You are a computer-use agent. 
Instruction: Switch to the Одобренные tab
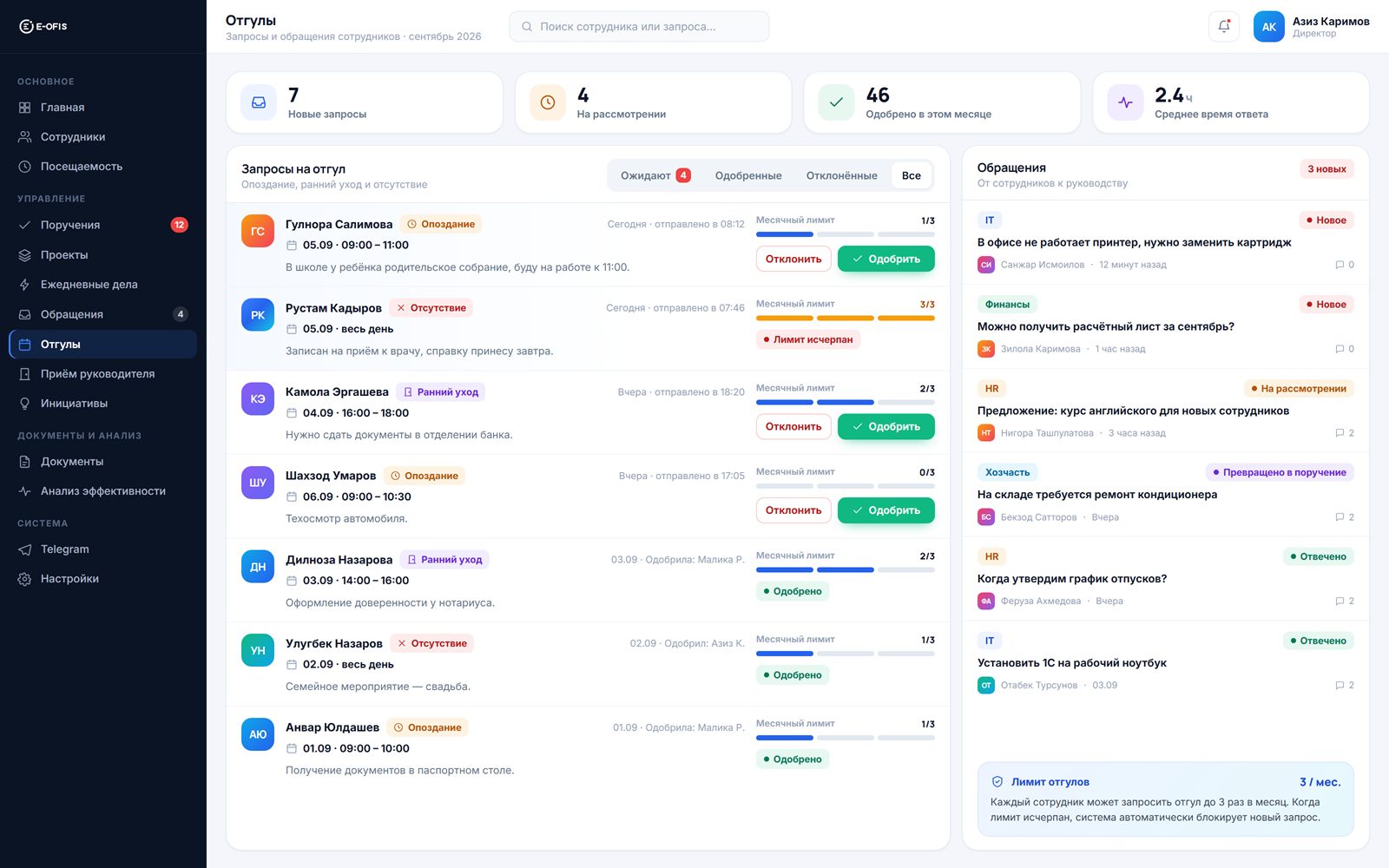point(748,175)
